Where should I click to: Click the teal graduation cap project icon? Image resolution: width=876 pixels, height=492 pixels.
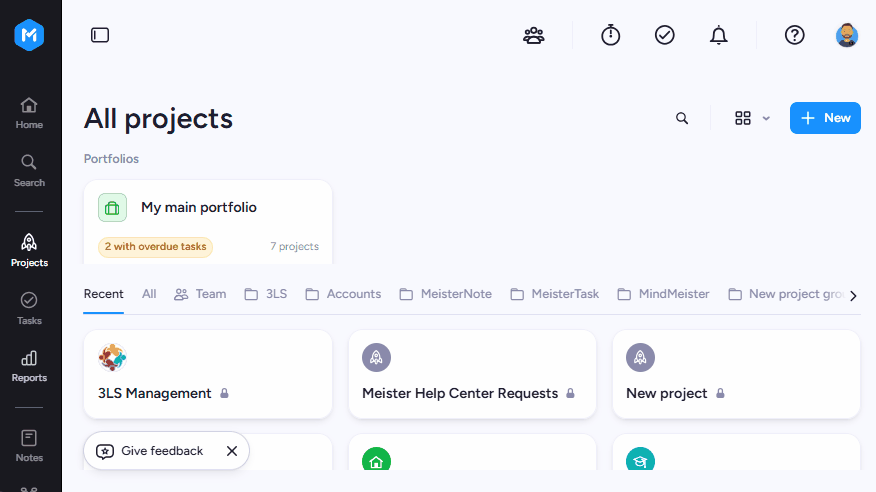click(640, 460)
